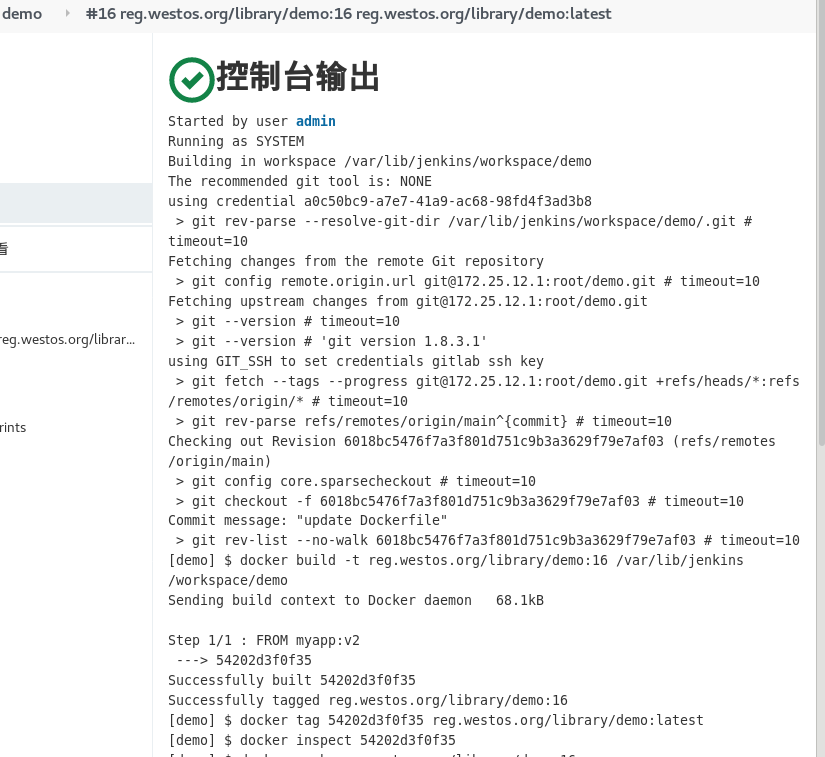Click the 'git config remote.origin.url' line
This screenshot has width=825, height=757.
468,281
